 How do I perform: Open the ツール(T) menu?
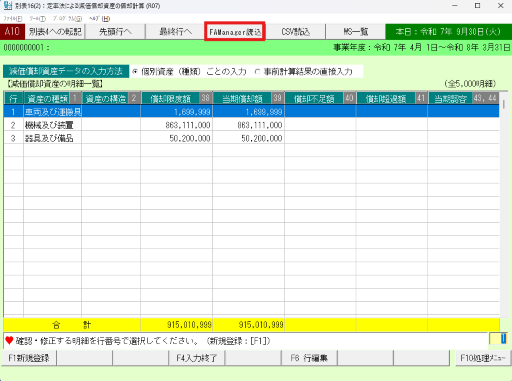point(37,19)
